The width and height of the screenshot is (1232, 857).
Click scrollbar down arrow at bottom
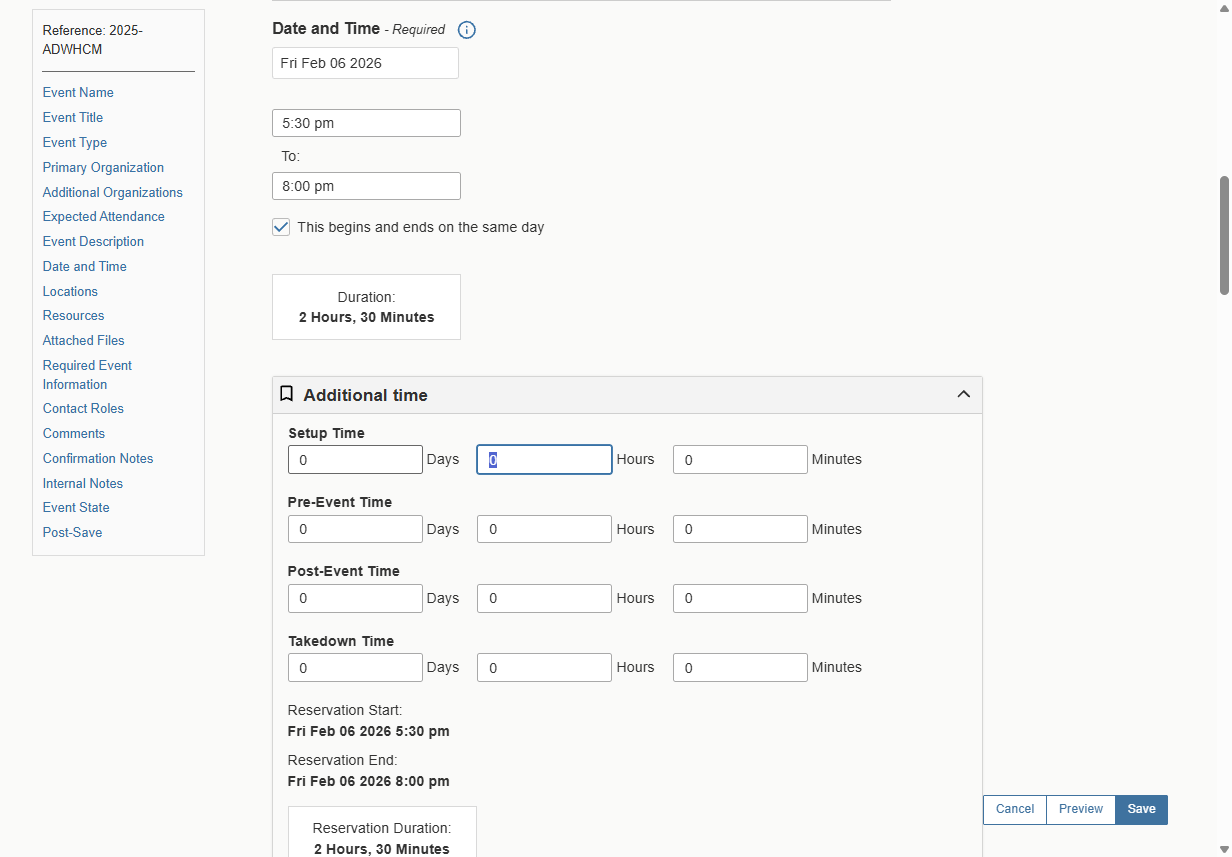pyautogui.click(x=1224, y=850)
